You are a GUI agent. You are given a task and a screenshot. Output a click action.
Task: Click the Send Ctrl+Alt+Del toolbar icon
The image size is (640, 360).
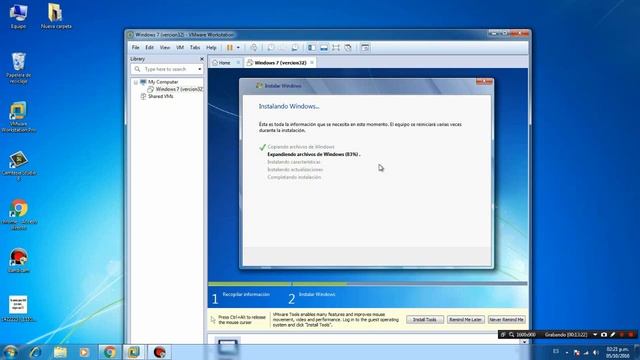253,48
